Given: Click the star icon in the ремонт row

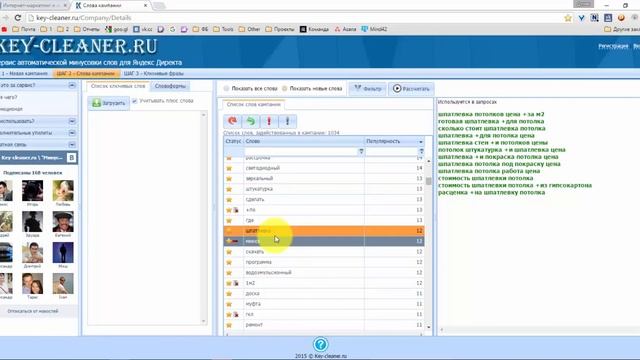Looking at the screenshot, I should (229, 325).
